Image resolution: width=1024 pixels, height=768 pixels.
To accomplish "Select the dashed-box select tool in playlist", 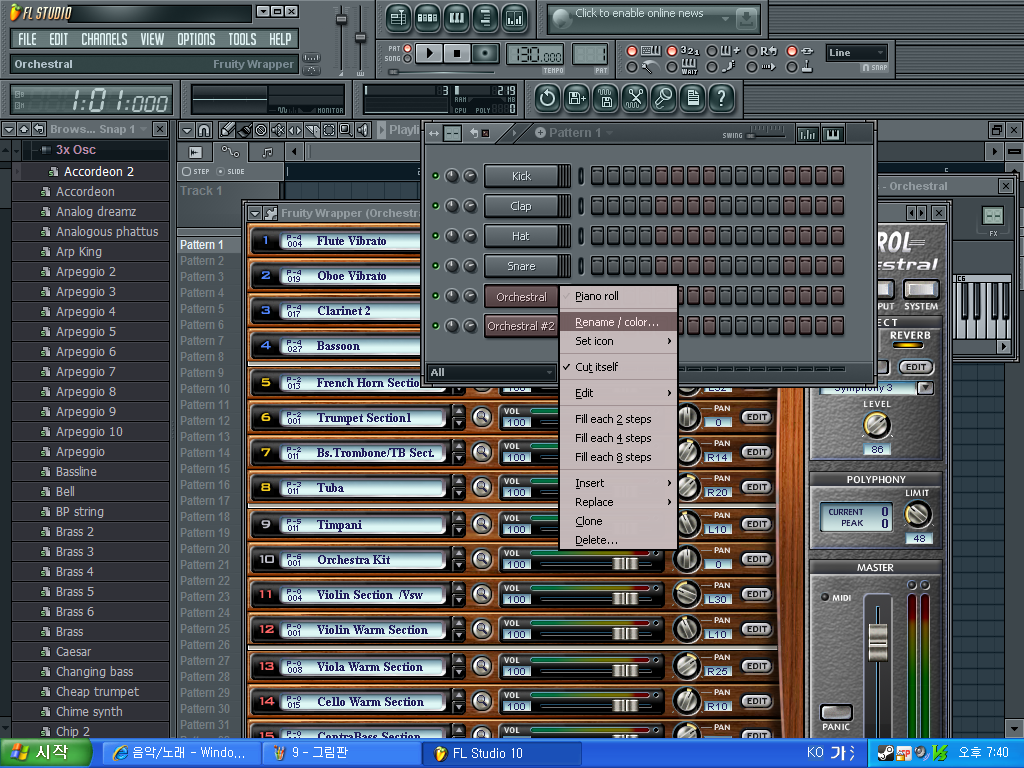I will coord(329,130).
